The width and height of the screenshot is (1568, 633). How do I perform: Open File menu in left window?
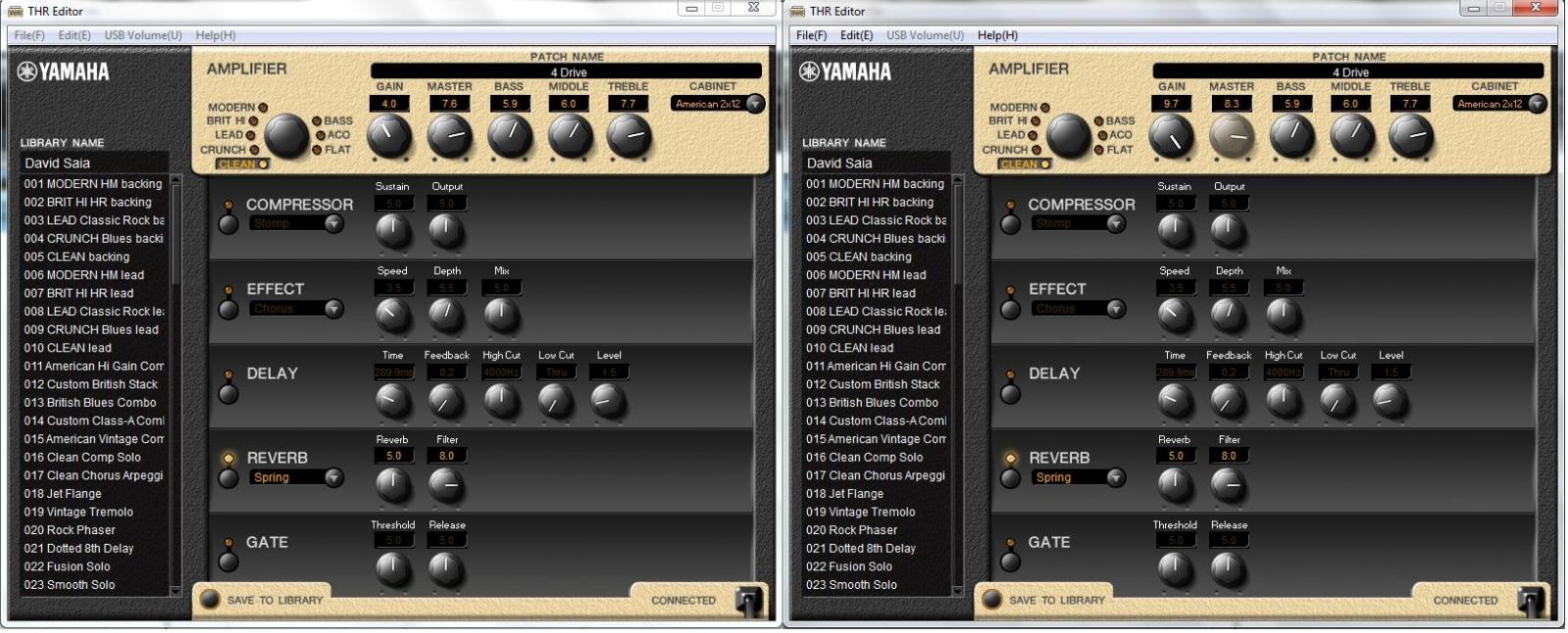tap(29, 35)
